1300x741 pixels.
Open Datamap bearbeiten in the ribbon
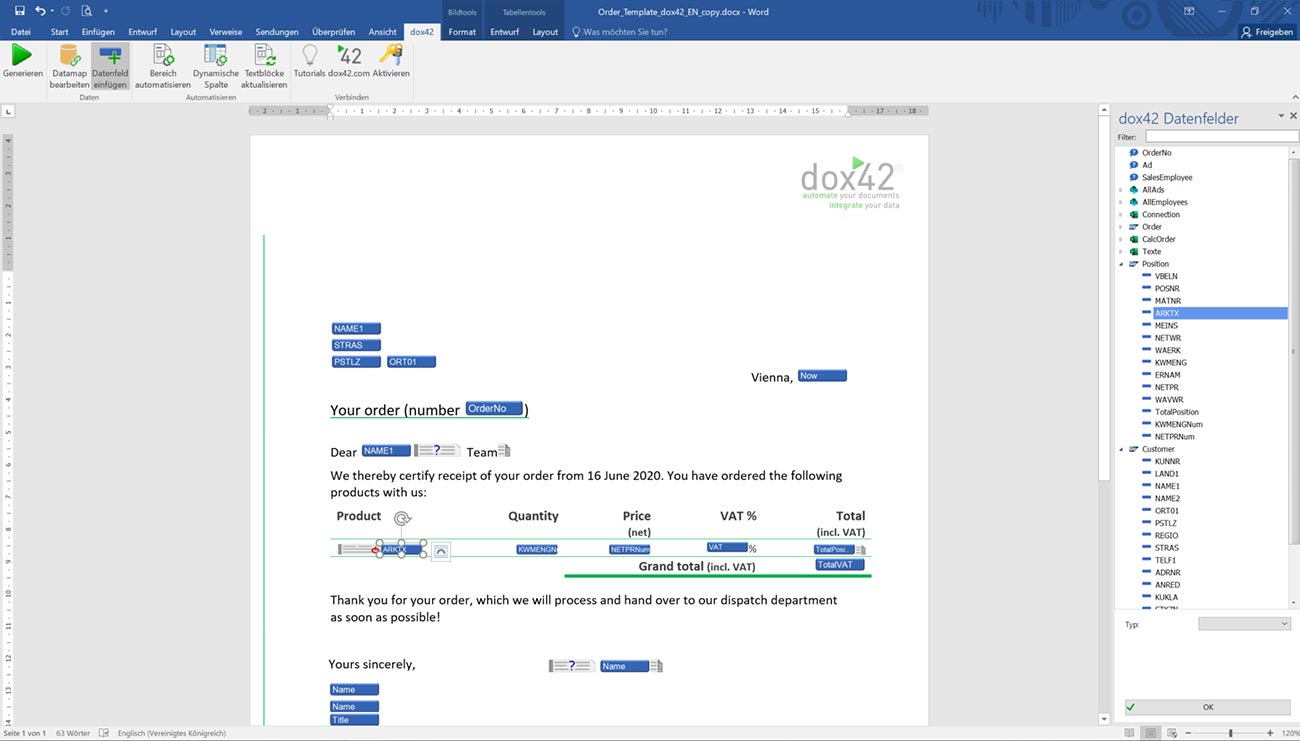pos(69,66)
